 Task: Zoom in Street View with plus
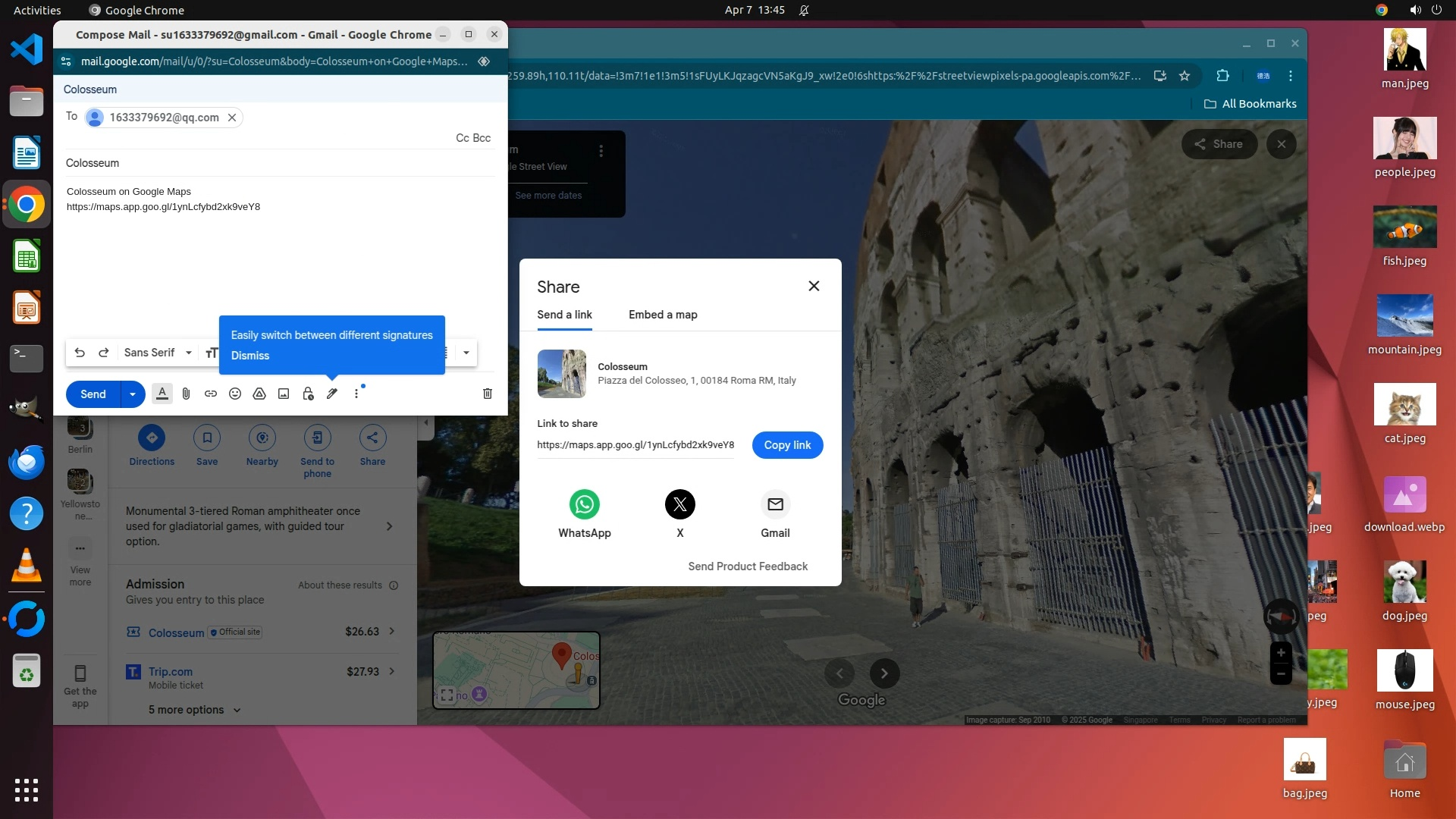click(x=1281, y=653)
